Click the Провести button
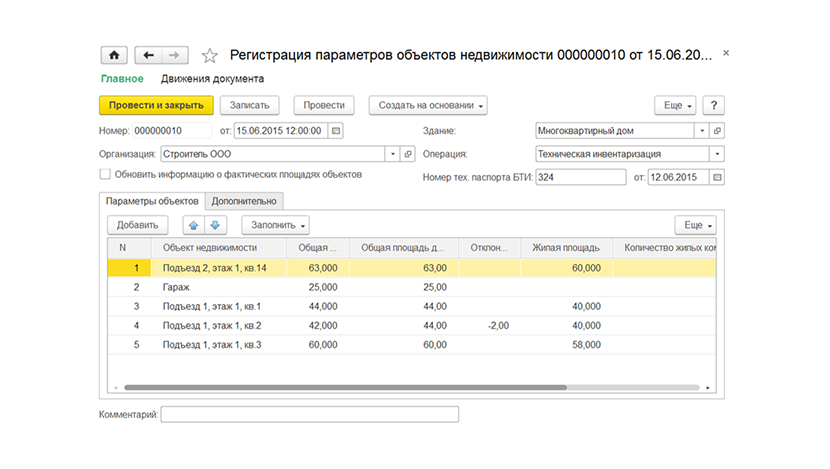 click(x=324, y=105)
